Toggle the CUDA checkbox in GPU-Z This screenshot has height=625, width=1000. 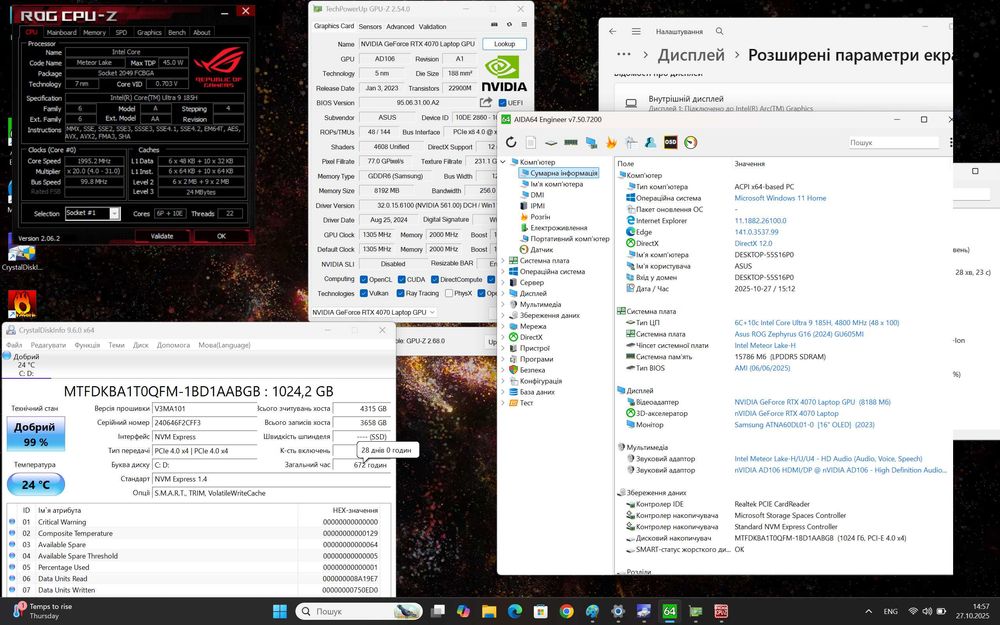coord(402,279)
